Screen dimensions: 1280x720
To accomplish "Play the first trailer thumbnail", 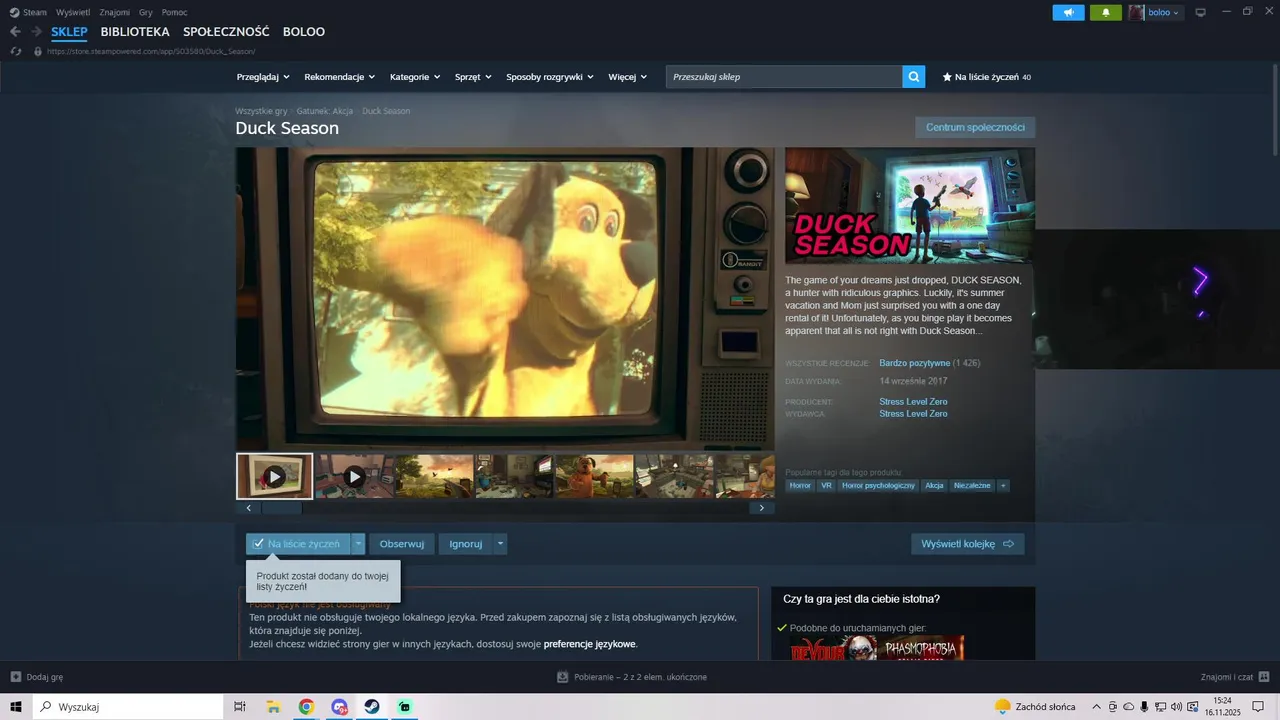I will point(274,476).
